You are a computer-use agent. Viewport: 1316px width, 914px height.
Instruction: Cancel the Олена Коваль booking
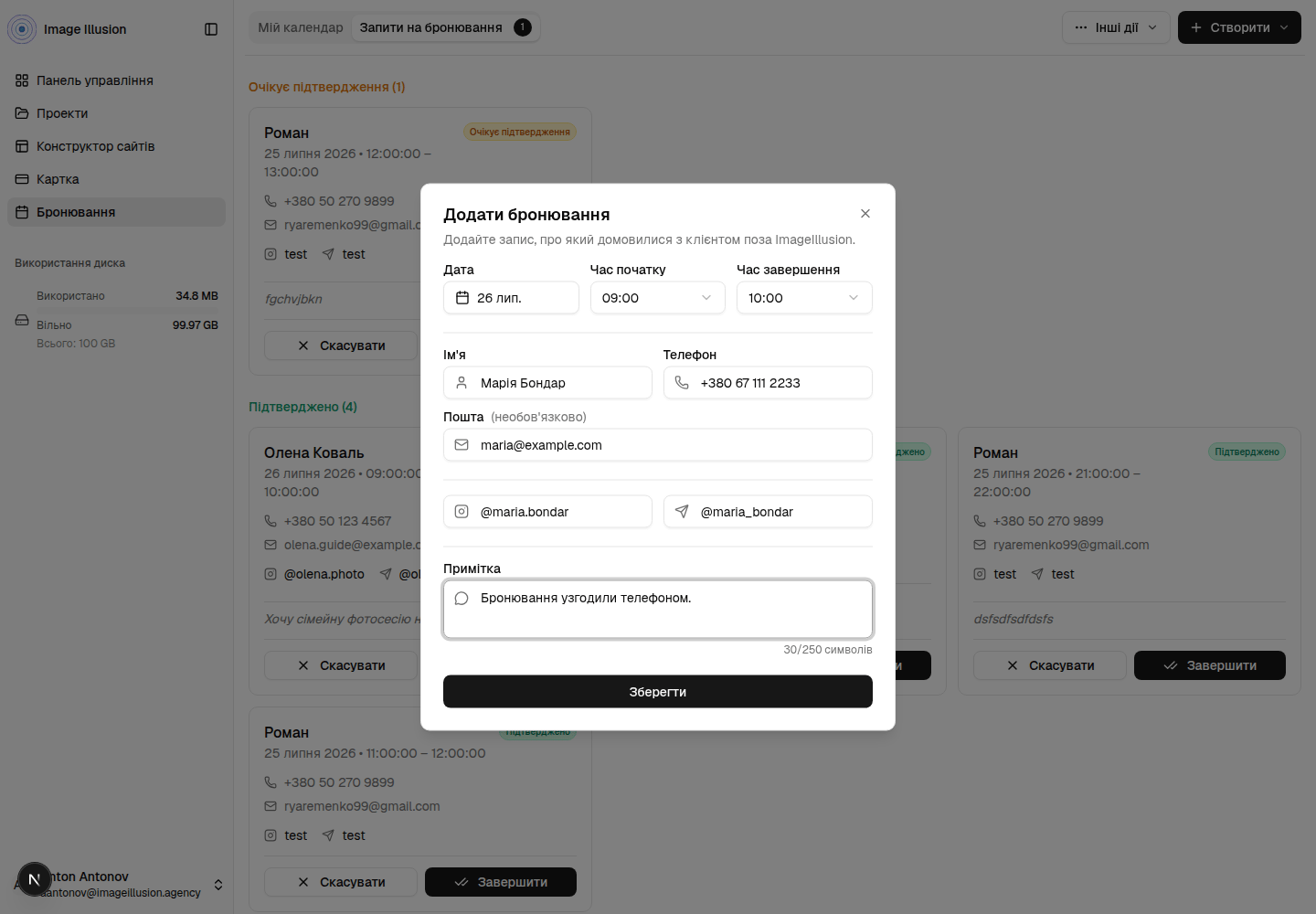(x=341, y=665)
